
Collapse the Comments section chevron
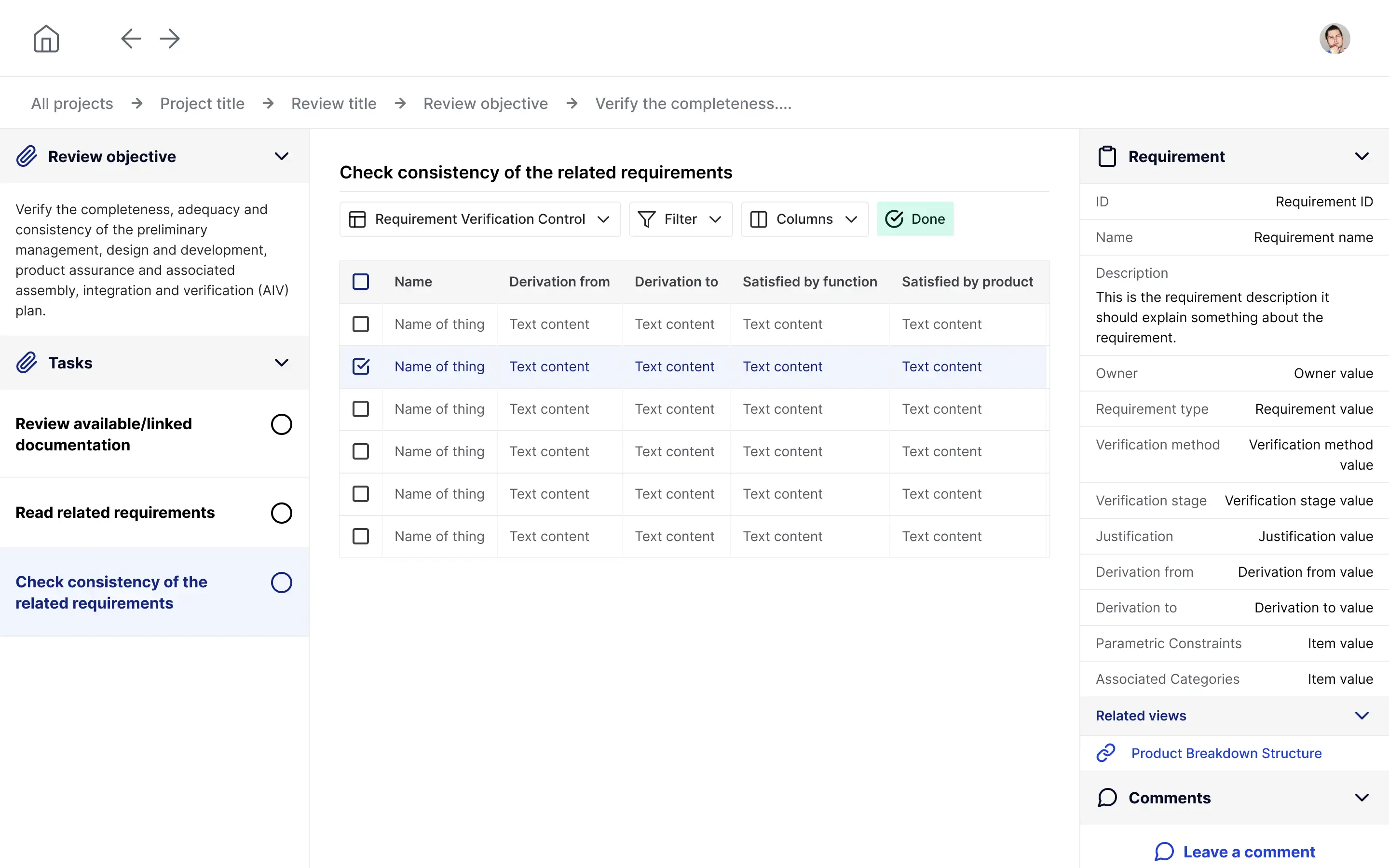pyautogui.click(x=1362, y=798)
